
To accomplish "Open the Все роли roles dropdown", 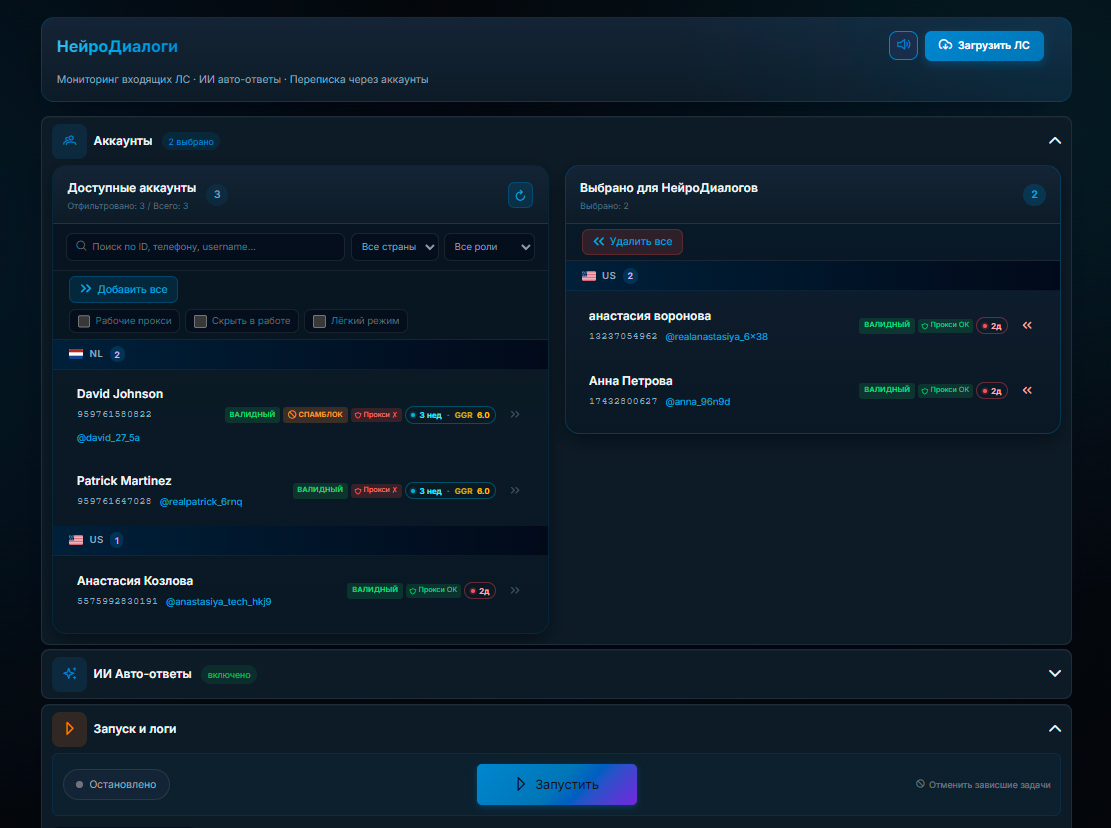I will point(489,247).
